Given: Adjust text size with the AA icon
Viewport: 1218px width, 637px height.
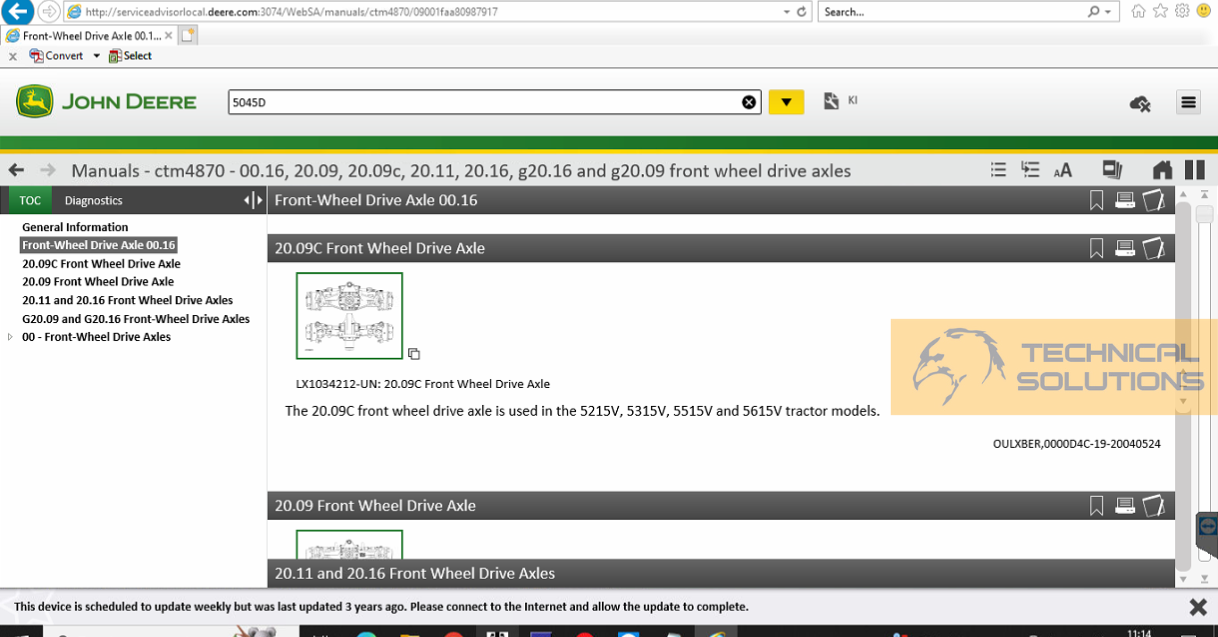Looking at the screenshot, I should click(1062, 170).
